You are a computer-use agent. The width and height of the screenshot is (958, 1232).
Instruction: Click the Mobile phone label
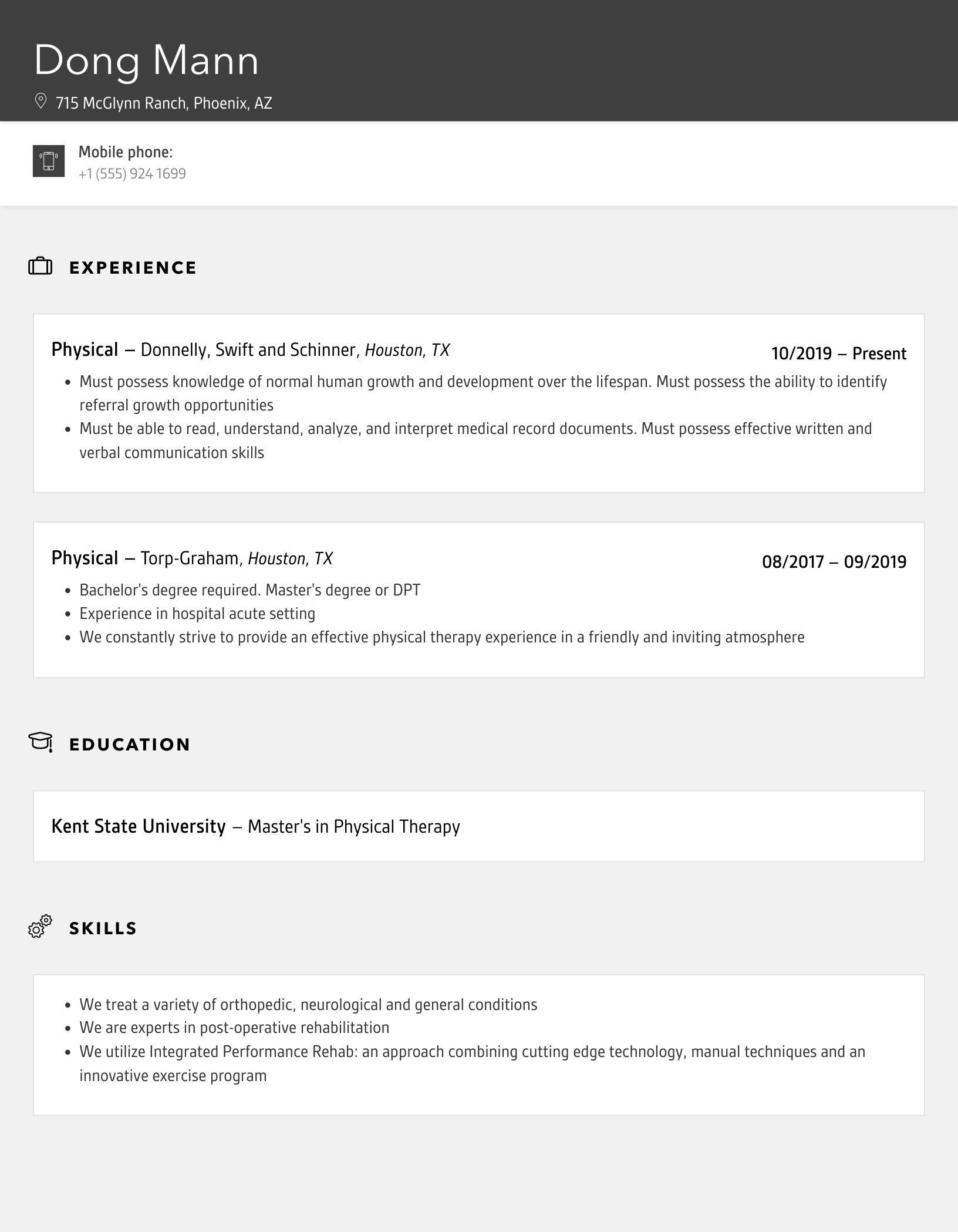tap(126, 152)
